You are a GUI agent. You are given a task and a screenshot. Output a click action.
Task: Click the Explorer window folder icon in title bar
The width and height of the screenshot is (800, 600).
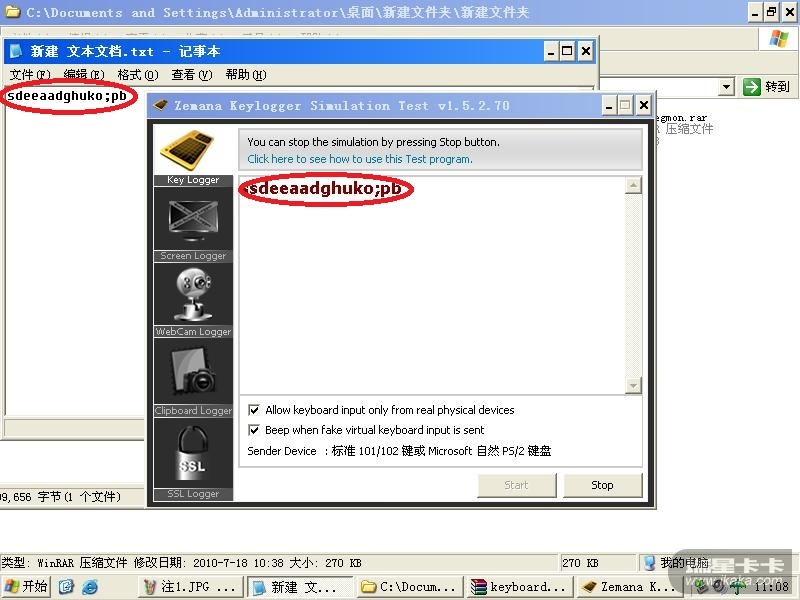(x=12, y=11)
